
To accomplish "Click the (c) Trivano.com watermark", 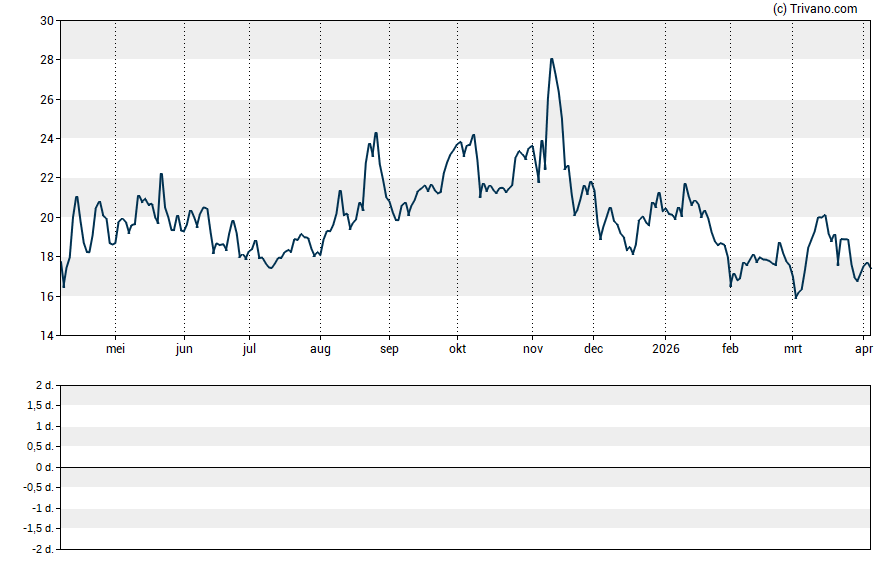I will point(815,9).
